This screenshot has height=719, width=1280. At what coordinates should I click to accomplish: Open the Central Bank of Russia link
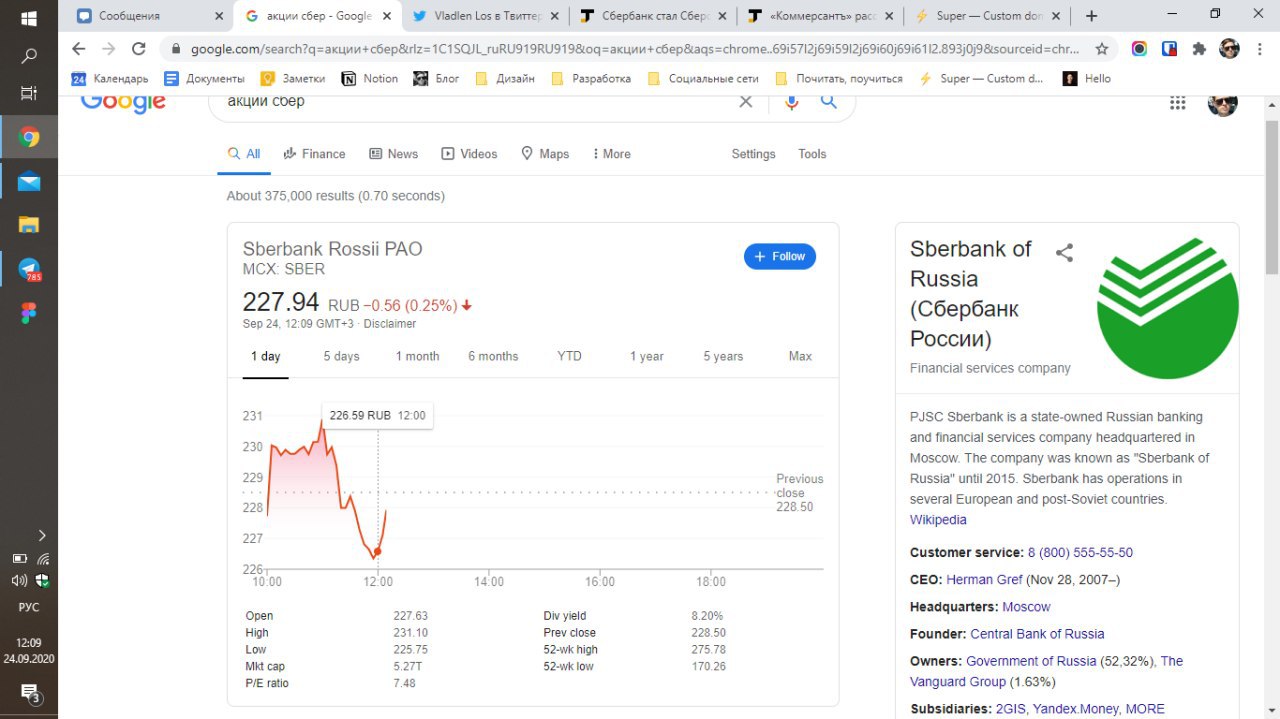(x=1037, y=634)
